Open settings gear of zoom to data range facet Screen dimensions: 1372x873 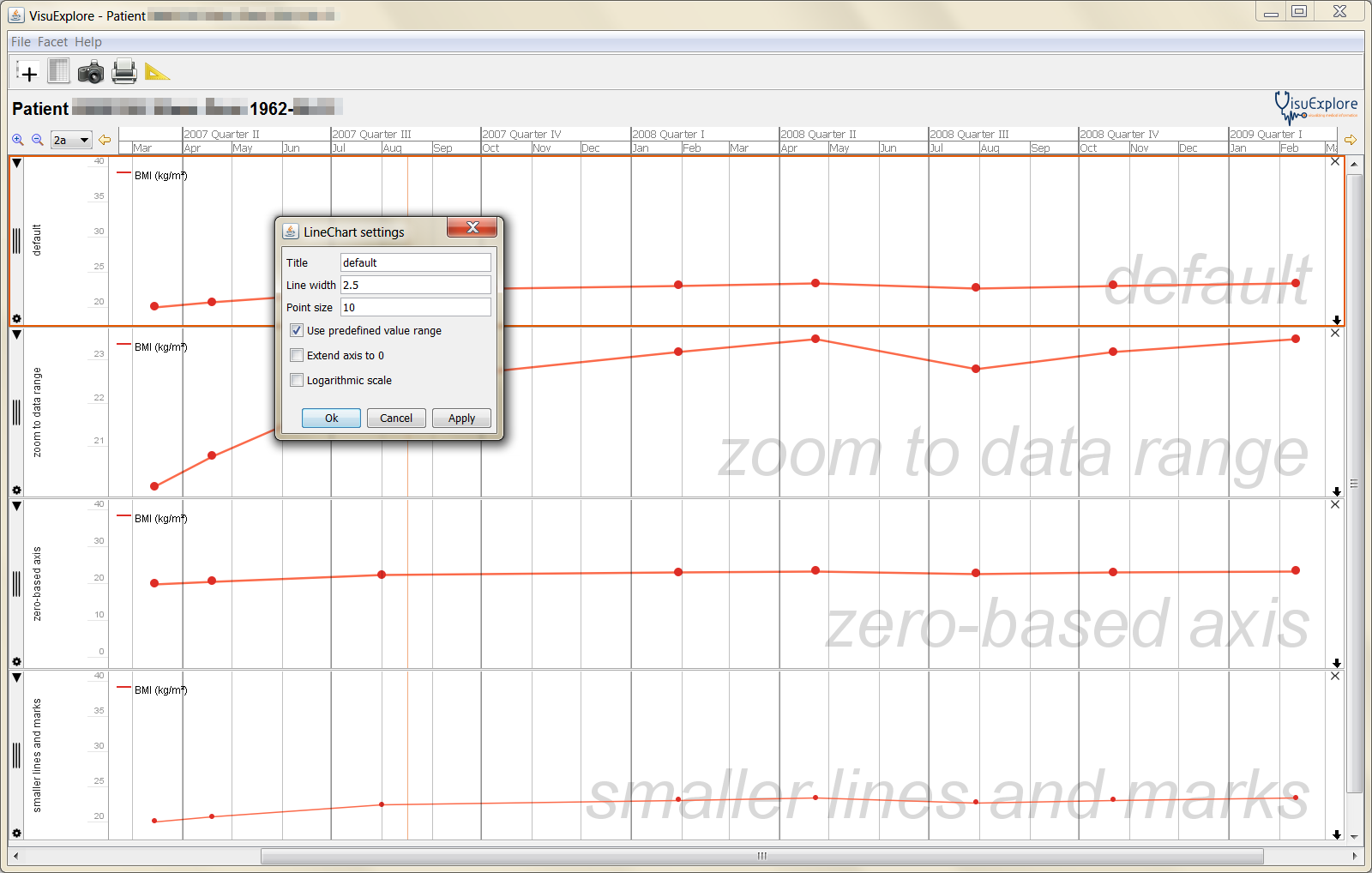click(16, 491)
